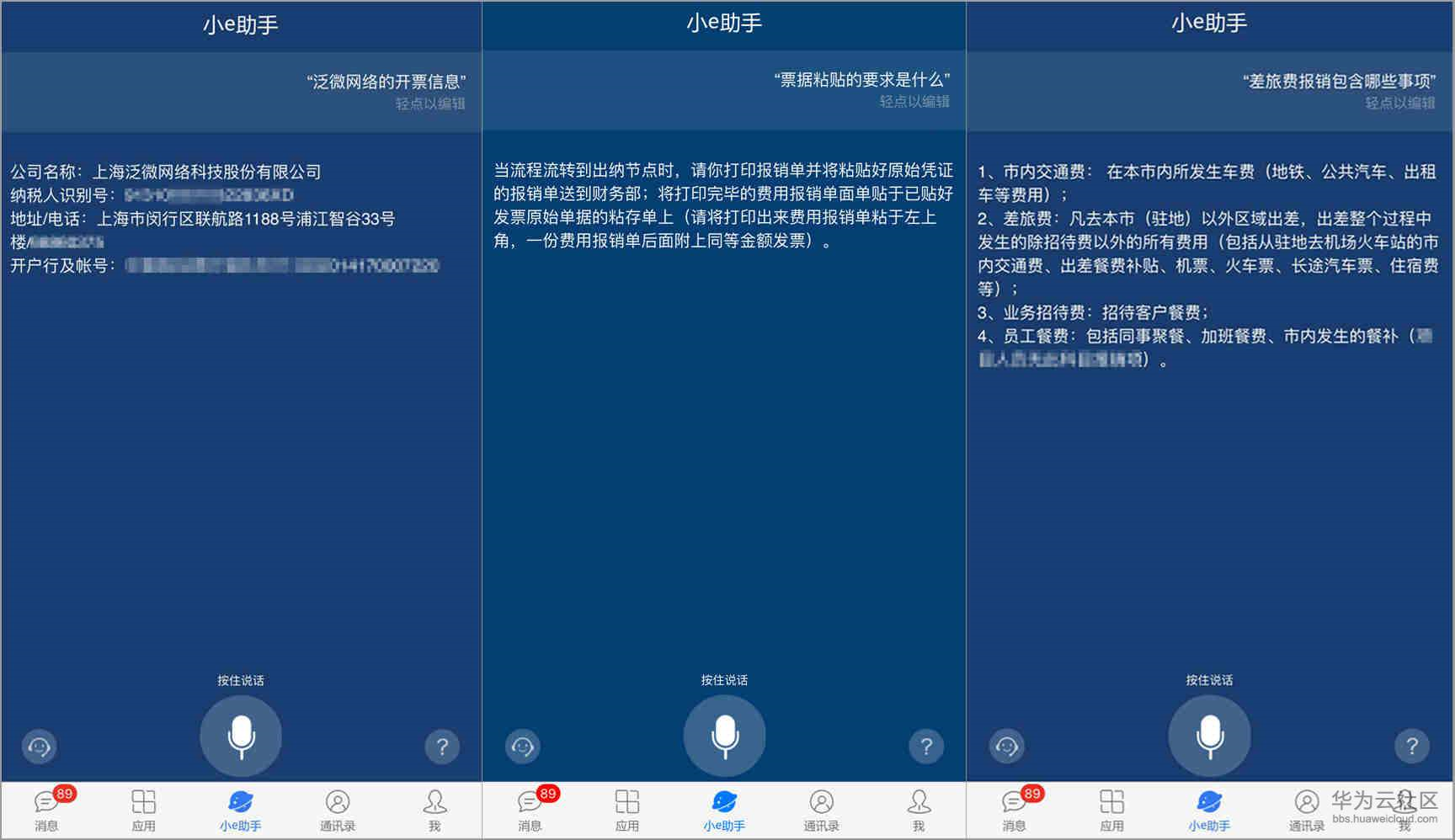Click item 1、市内交通费 in right screen

coord(1207,183)
